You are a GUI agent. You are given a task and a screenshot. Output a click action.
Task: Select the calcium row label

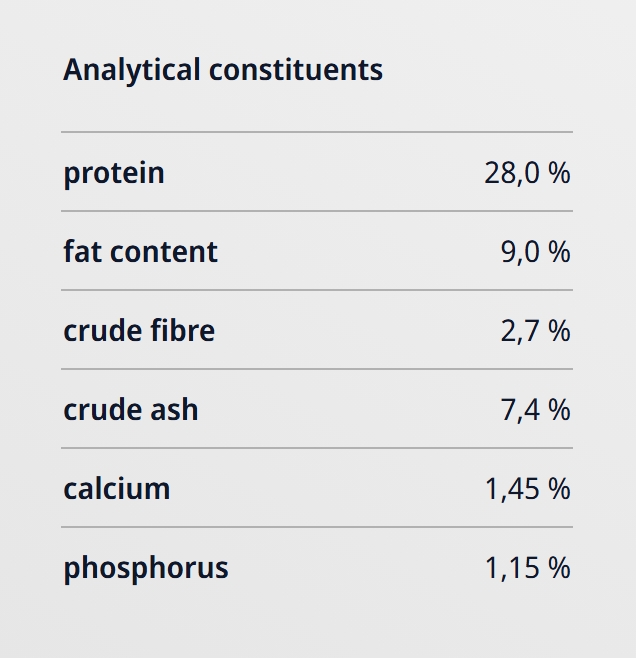tap(117, 489)
